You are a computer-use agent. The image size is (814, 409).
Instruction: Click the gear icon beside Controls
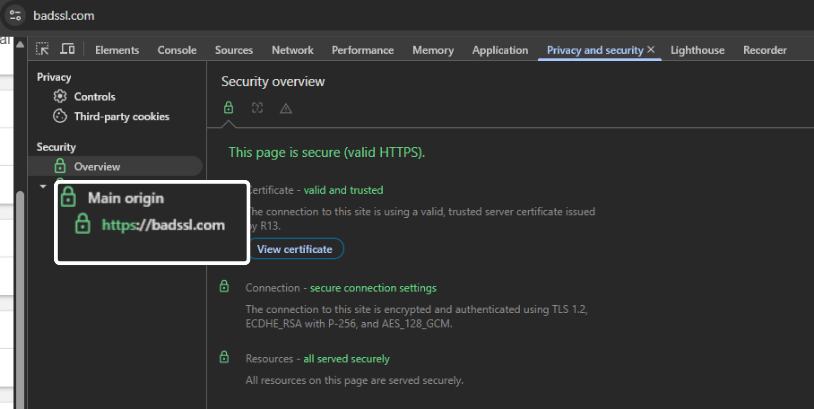click(x=60, y=96)
